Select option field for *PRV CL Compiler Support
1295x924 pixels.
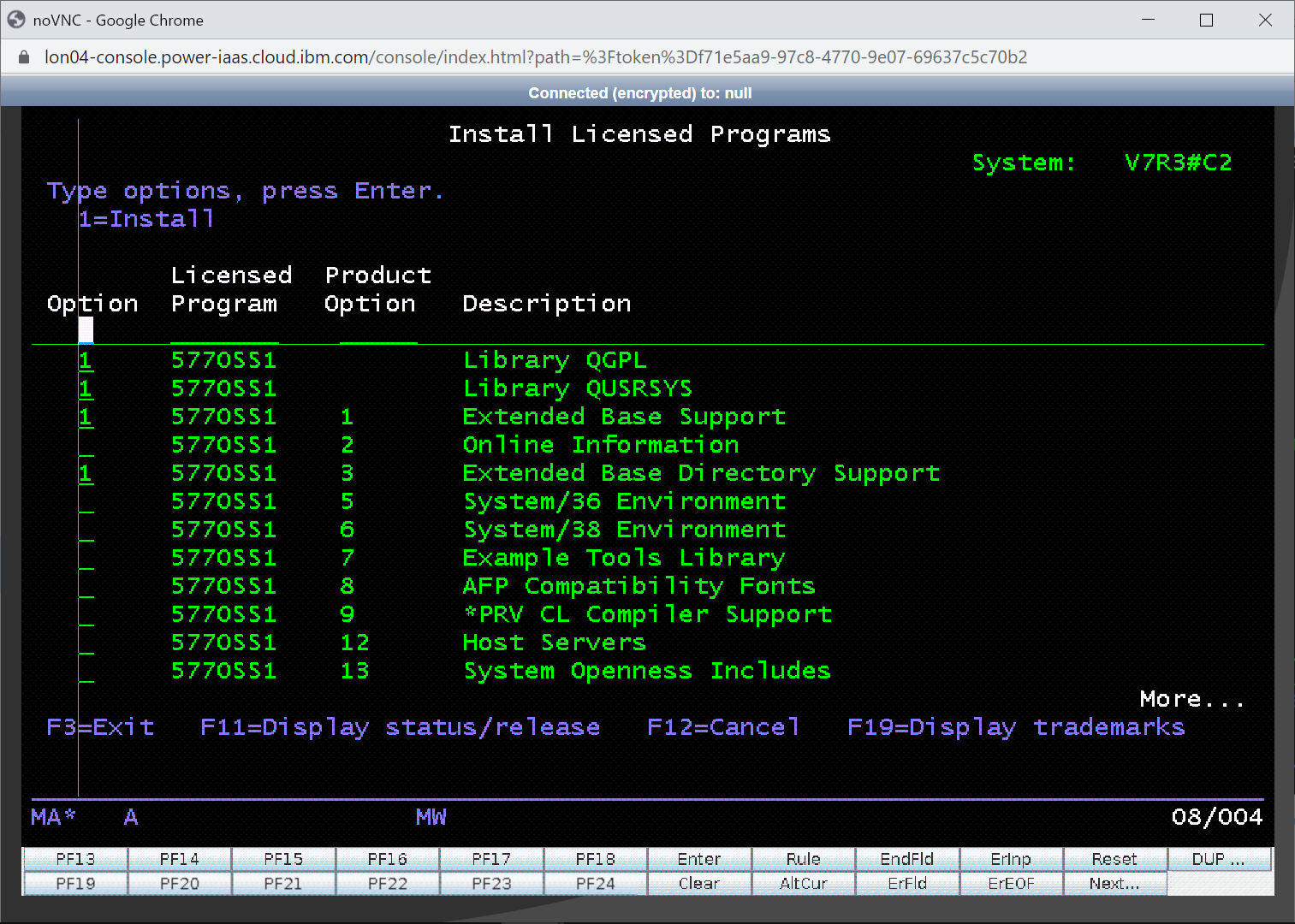86,614
